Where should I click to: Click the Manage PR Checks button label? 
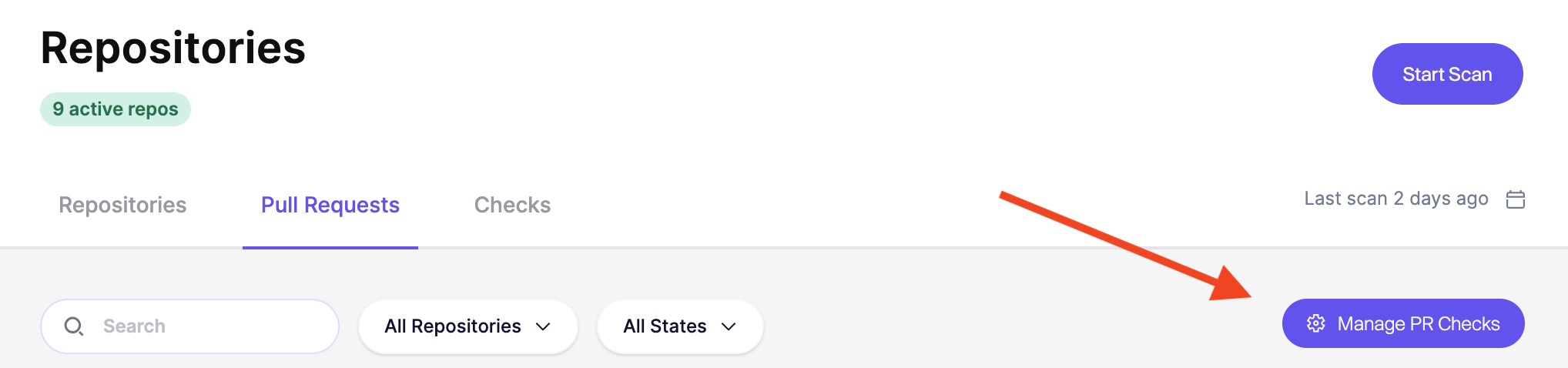click(x=1418, y=323)
